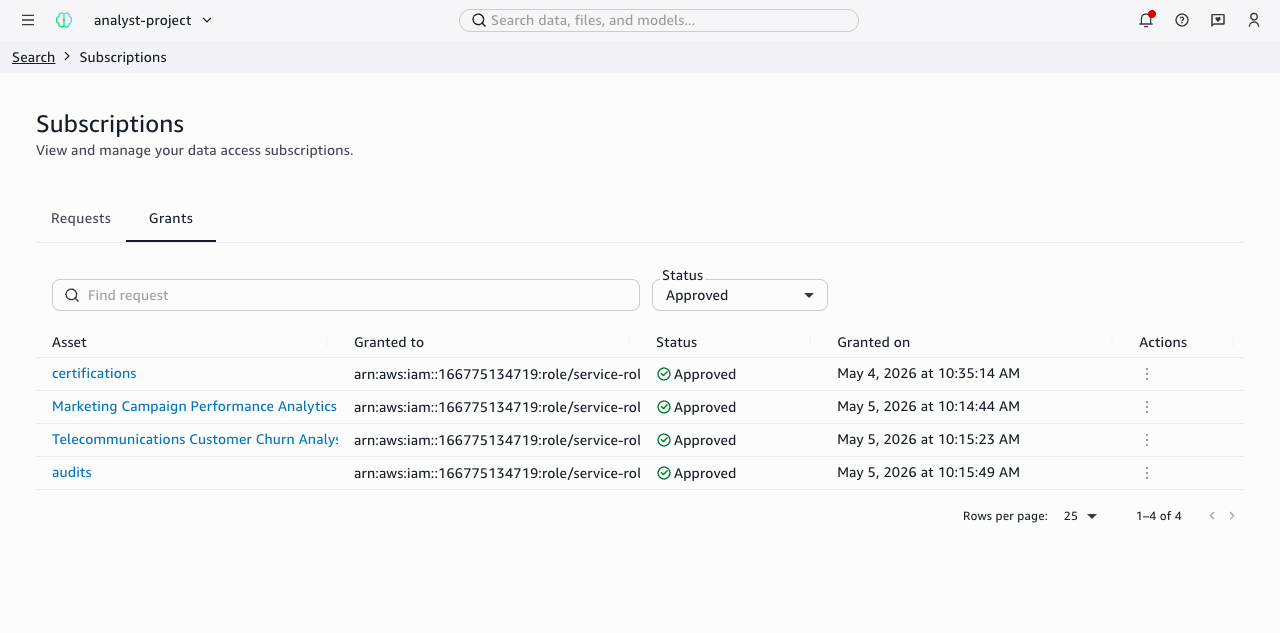This screenshot has width=1280, height=633.
Task: Select the Grants tab
Action: (x=171, y=218)
